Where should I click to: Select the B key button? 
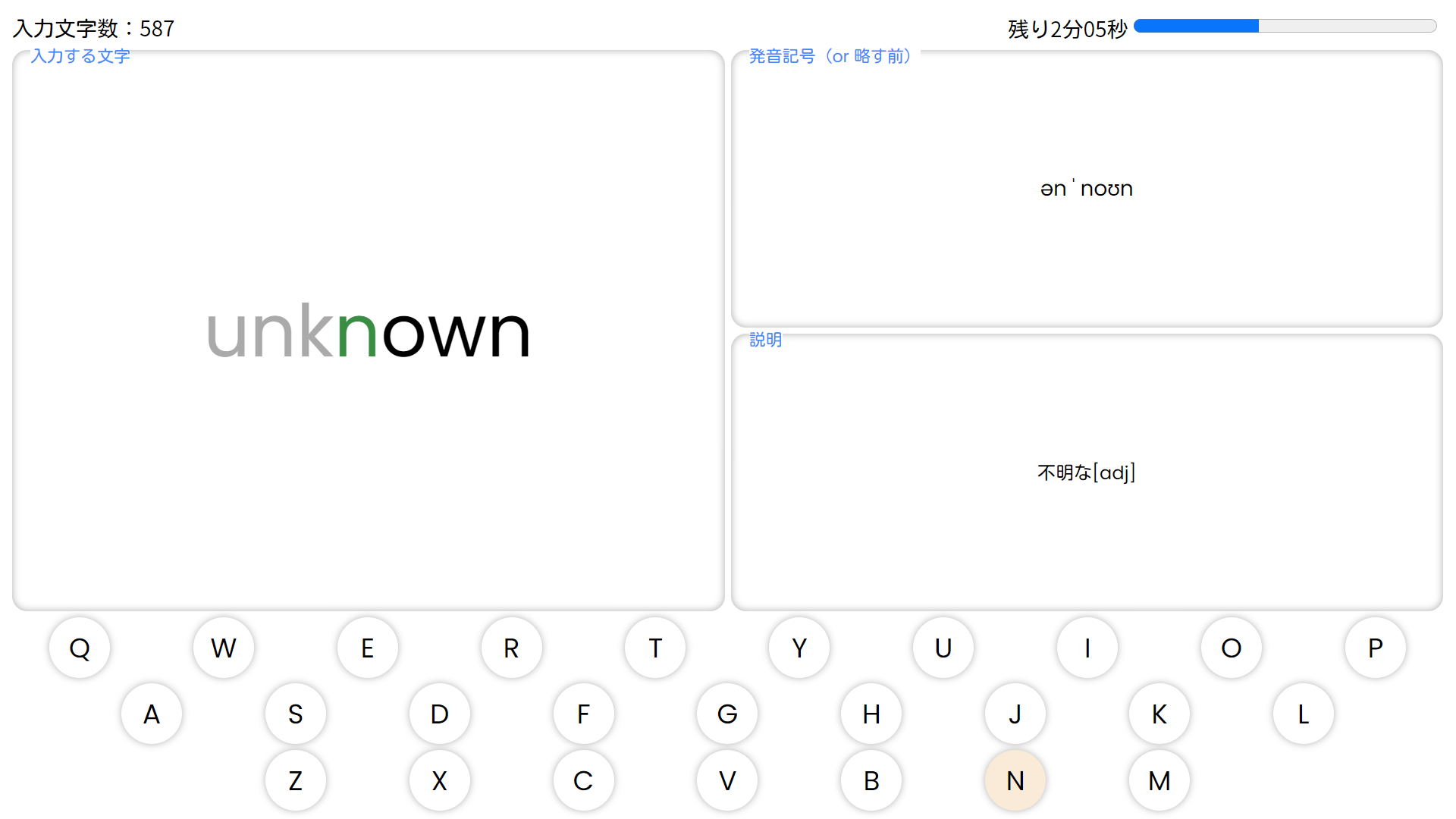[x=871, y=780]
